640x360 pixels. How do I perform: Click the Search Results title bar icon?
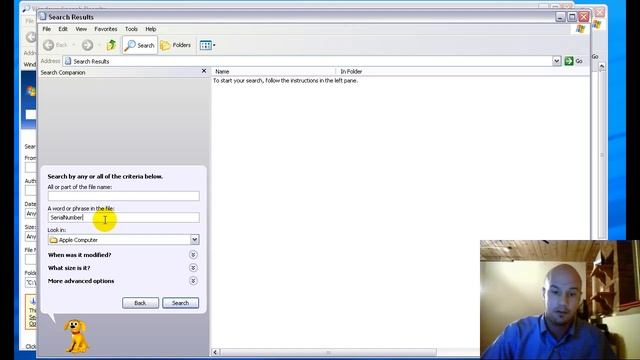tap(43, 17)
